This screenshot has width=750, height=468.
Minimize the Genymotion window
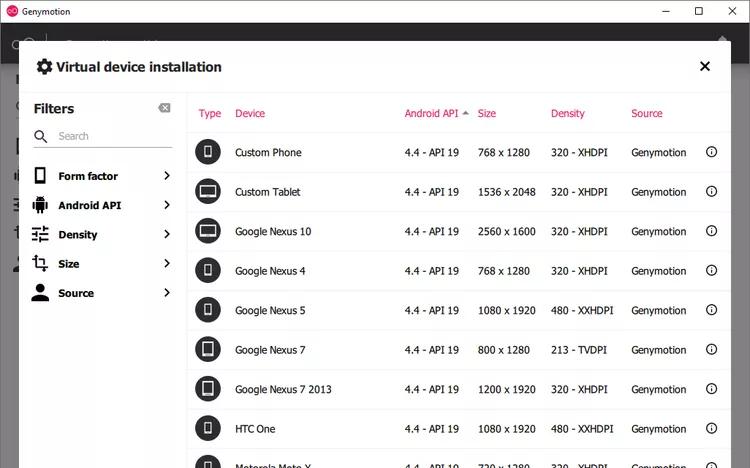point(666,11)
